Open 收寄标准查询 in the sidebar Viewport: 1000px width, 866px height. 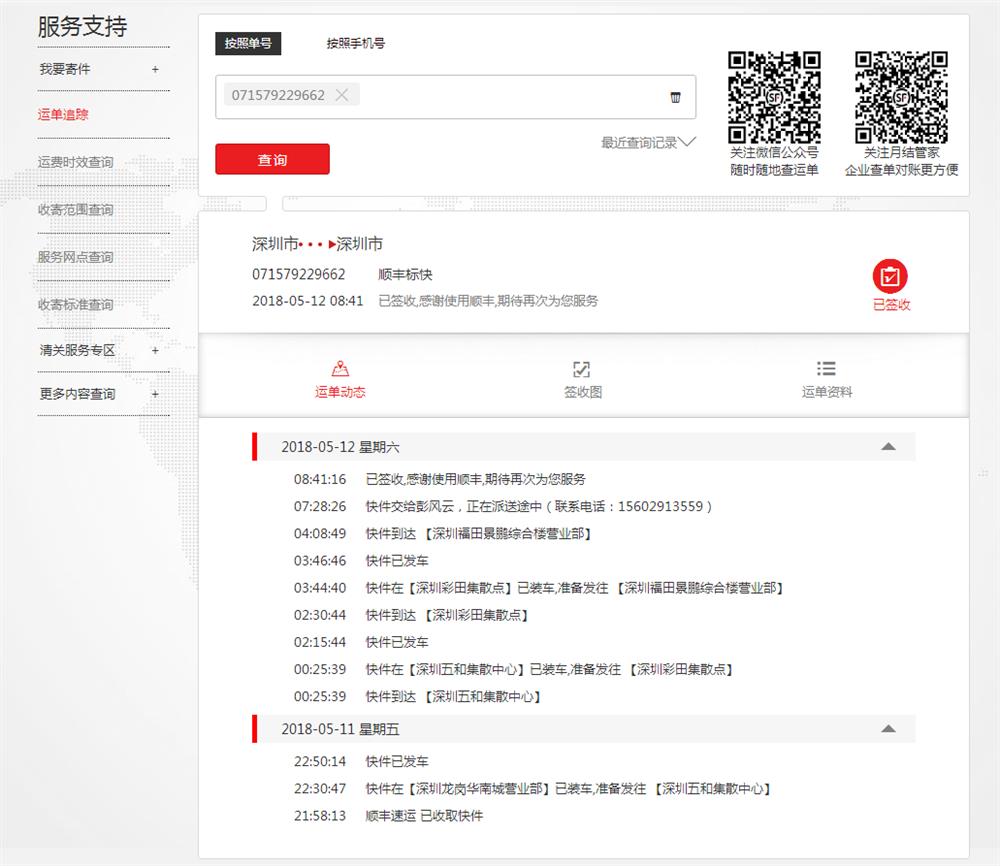[75, 305]
